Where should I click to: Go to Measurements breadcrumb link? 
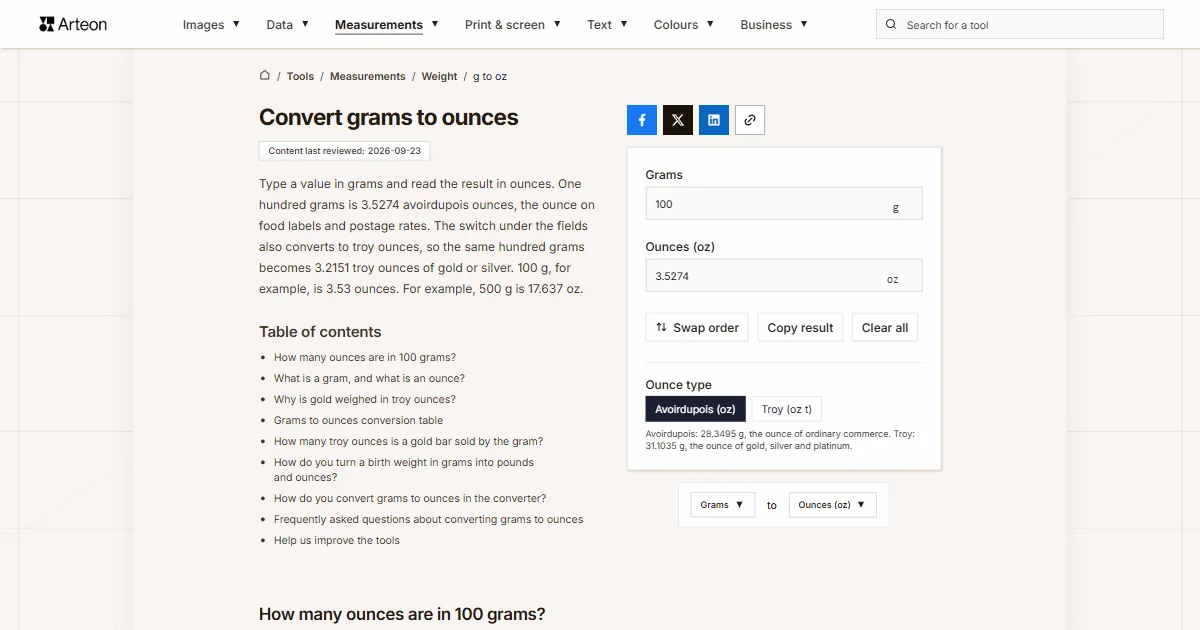click(368, 76)
